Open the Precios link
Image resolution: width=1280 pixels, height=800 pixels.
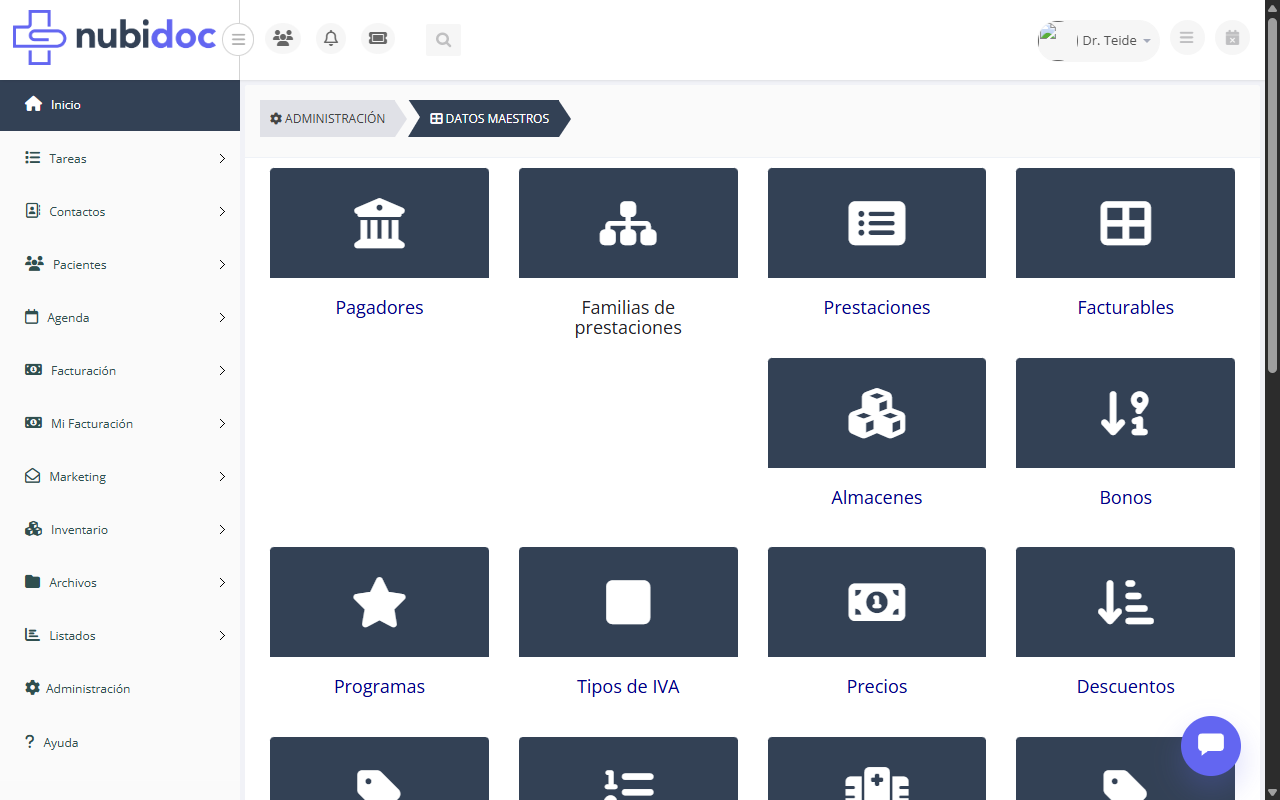coord(877,687)
